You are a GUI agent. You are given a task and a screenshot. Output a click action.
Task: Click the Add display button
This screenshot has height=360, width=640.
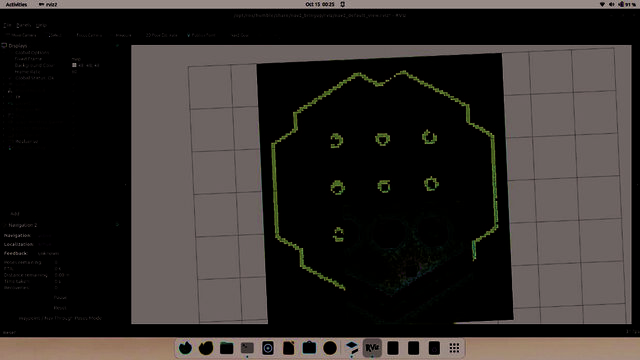(x=15, y=214)
